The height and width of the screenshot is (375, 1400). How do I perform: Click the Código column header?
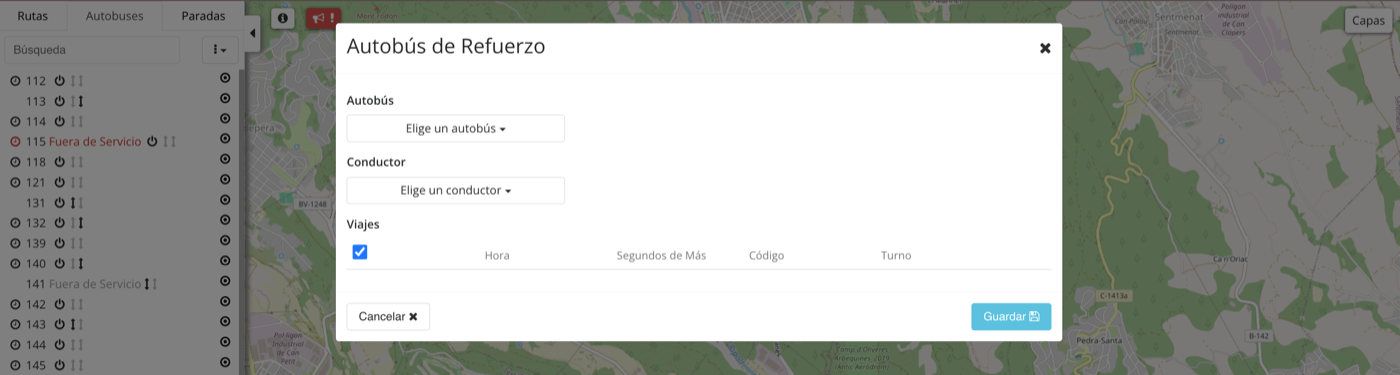tap(766, 256)
